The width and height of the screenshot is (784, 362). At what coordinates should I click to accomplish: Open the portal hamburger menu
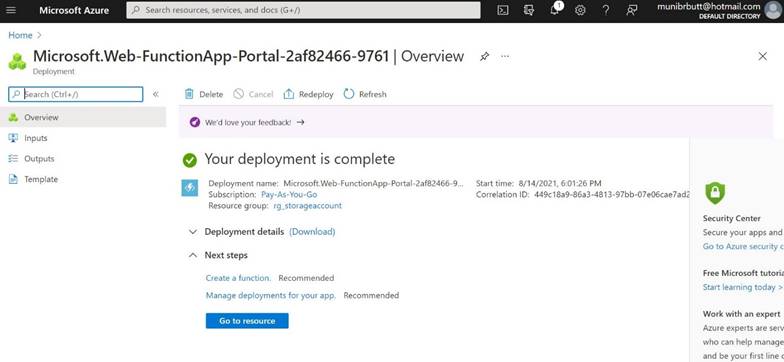(10, 10)
